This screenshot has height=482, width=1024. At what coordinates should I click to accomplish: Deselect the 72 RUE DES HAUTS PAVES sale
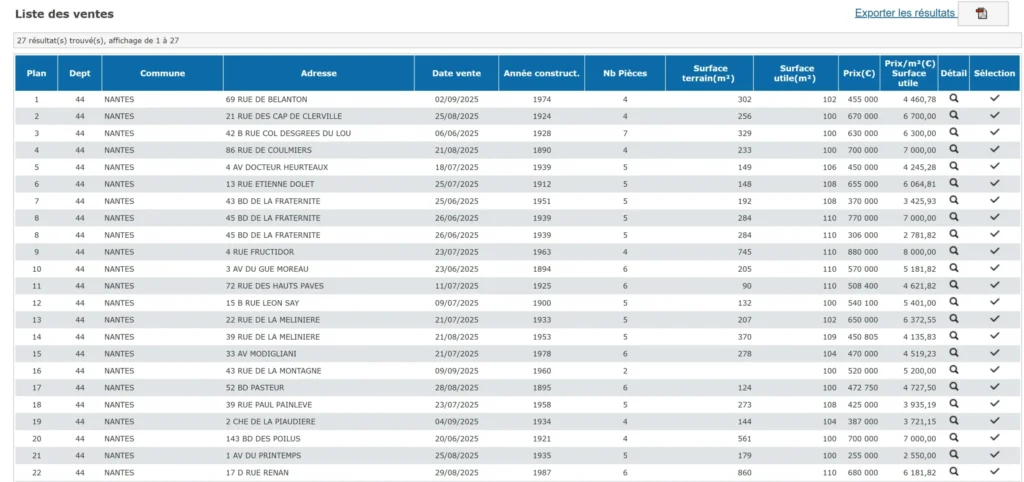(995, 285)
